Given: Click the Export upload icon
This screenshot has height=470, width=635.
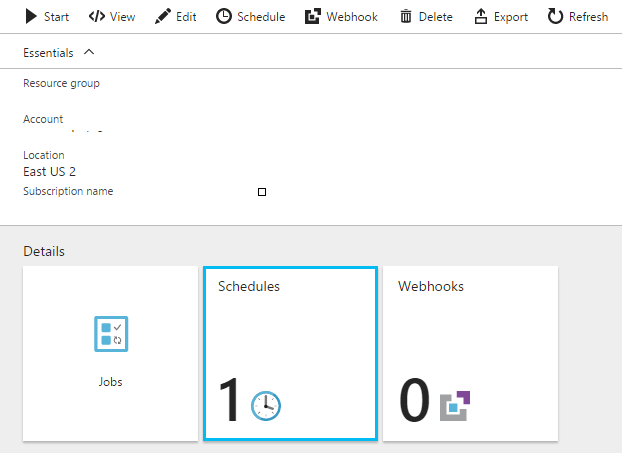Looking at the screenshot, I should pyautogui.click(x=481, y=17).
